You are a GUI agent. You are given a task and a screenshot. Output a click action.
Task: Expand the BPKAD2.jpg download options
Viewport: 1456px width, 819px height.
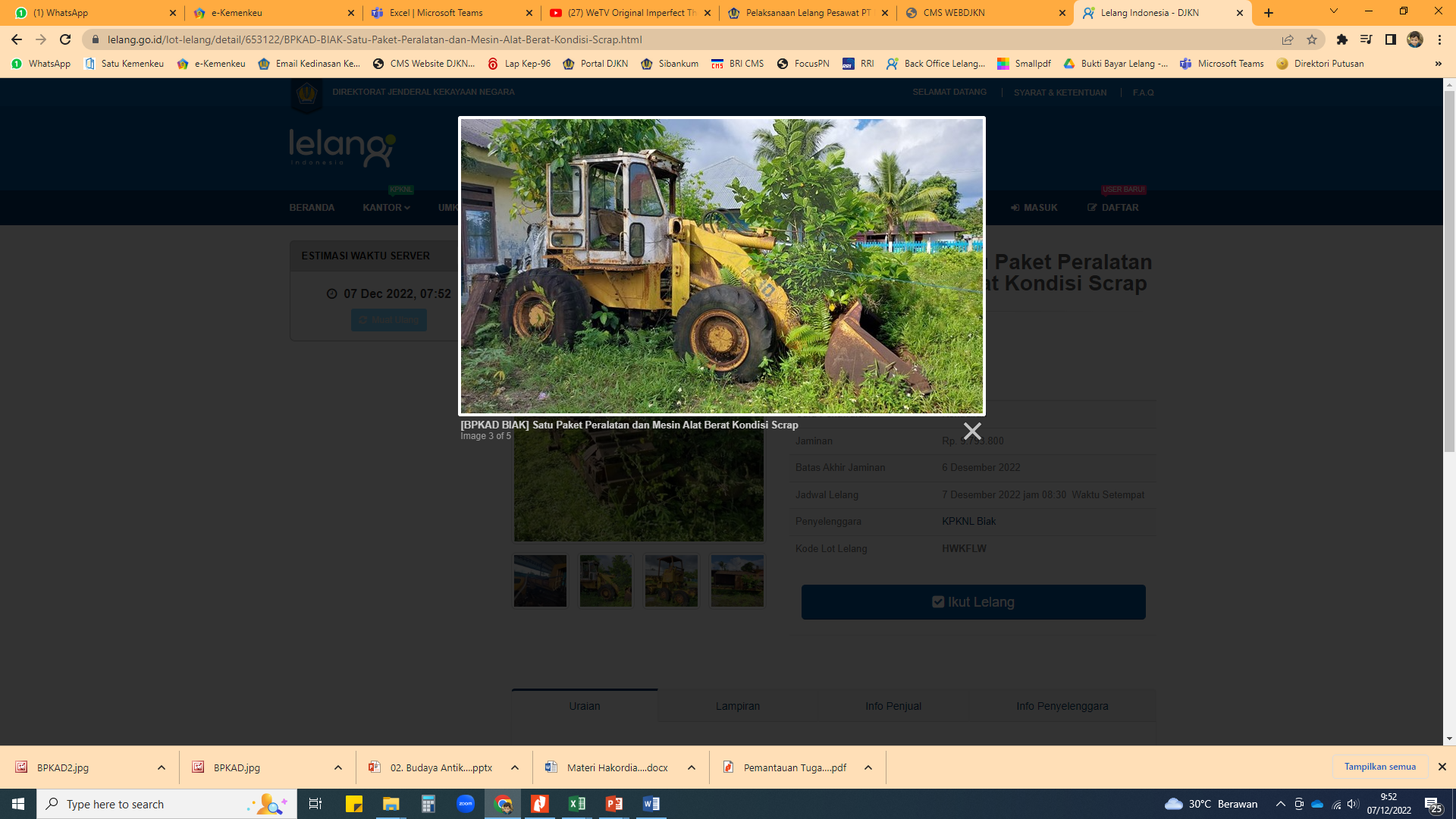[162, 767]
